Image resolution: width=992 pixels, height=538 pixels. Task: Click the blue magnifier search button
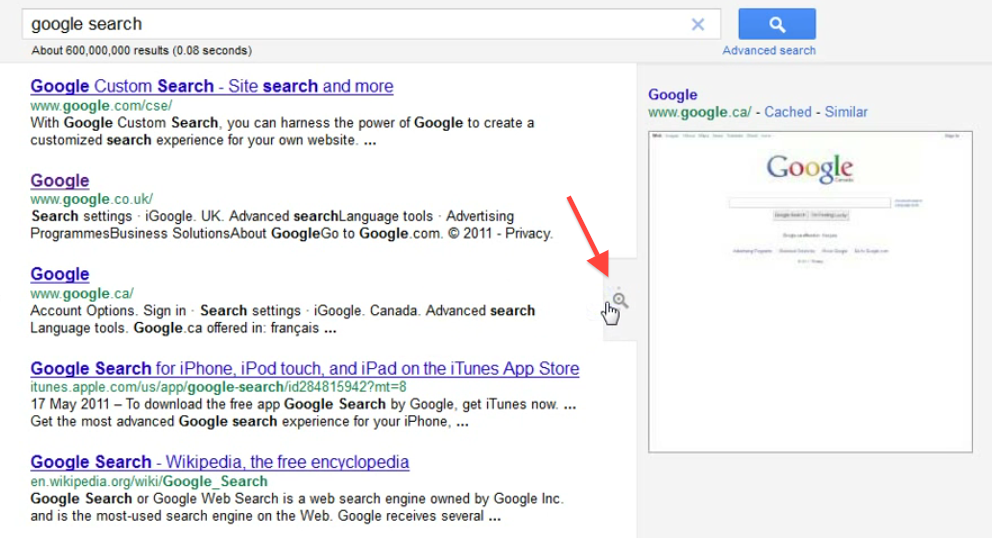[777, 25]
